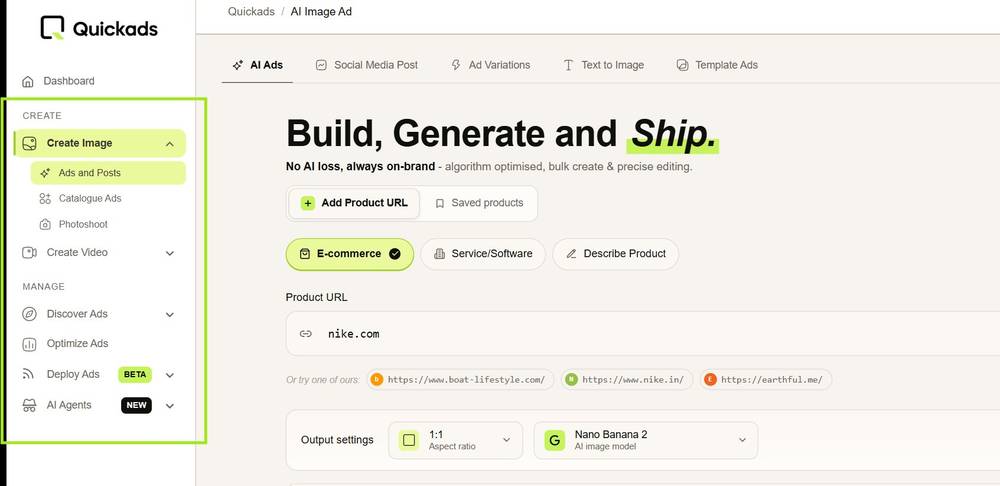Image resolution: width=1000 pixels, height=486 pixels.
Task: Expand the Create Video section chevron
Action: (x=170, y=253)
